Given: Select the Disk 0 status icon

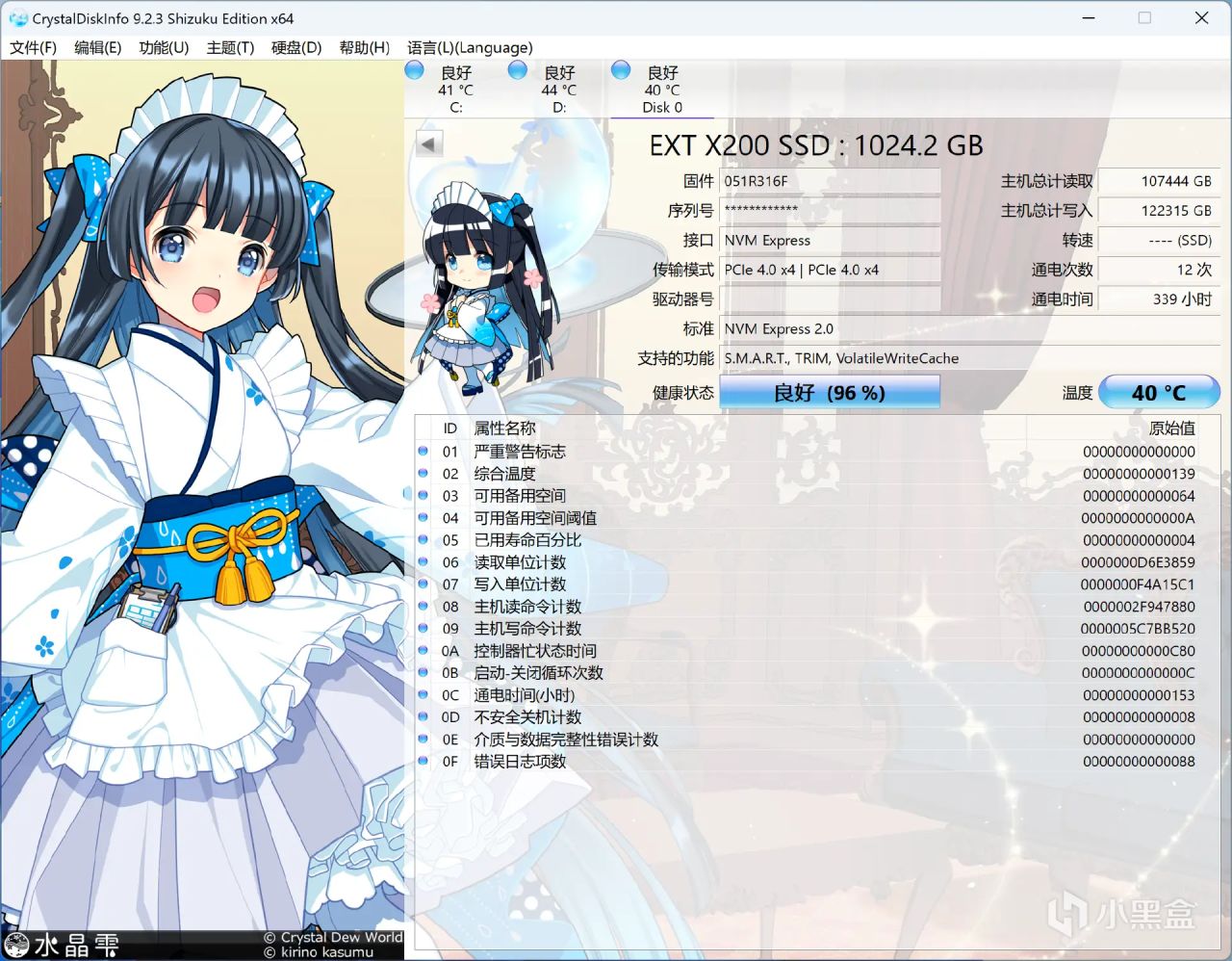Looking at the screenshot, I should [x=621, y=70].
